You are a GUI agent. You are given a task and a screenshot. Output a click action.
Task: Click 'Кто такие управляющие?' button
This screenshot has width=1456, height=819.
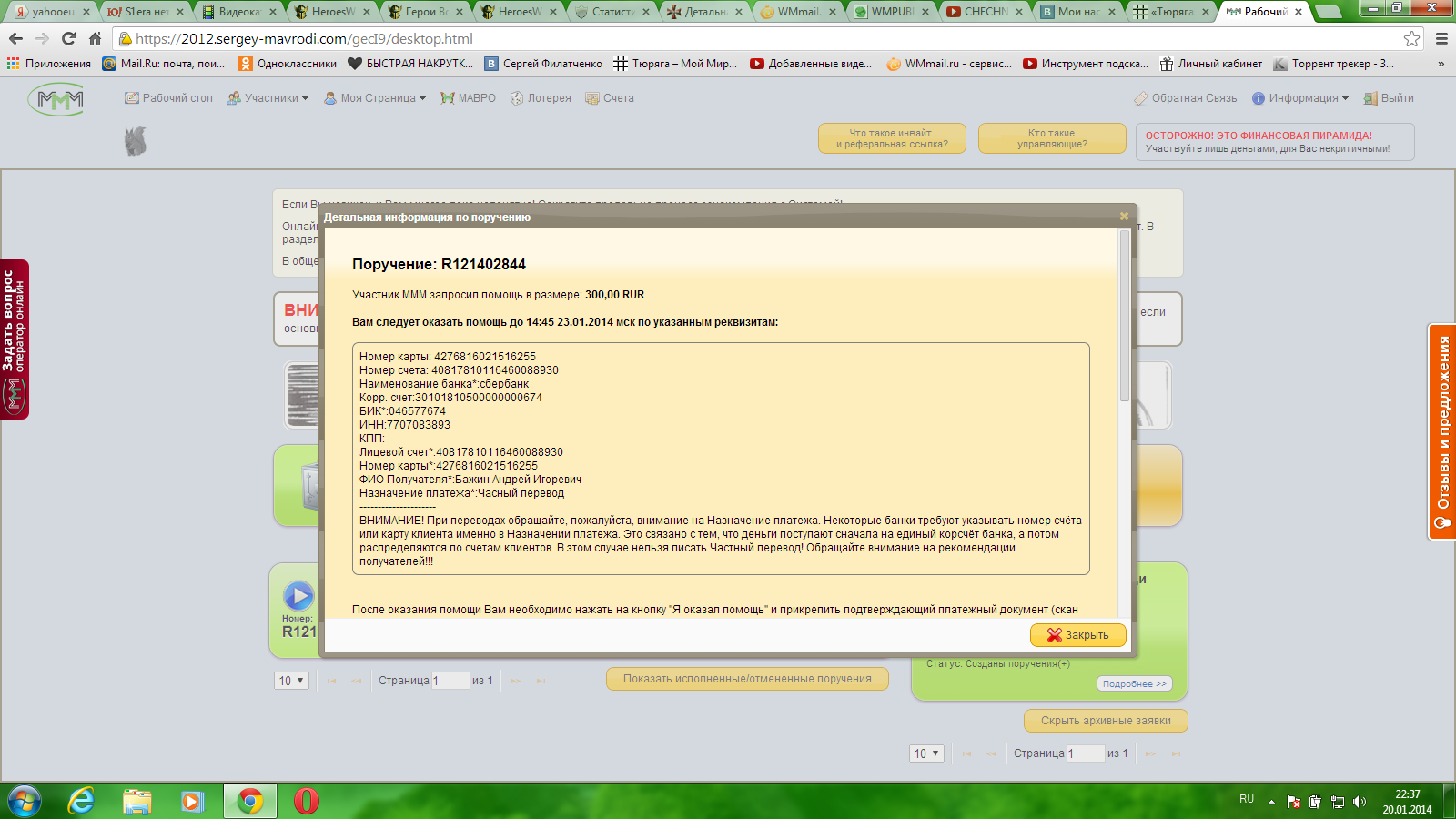(x=1052, y=138)
